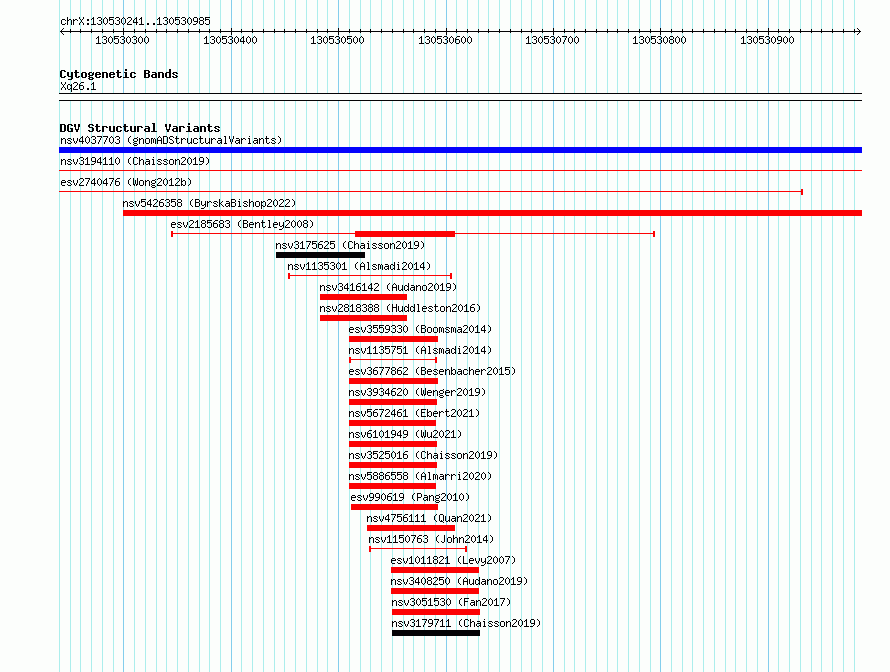Click the red bar under nsv3525016
The height and width of the screenshot is (672, 890).
point(393,465)
